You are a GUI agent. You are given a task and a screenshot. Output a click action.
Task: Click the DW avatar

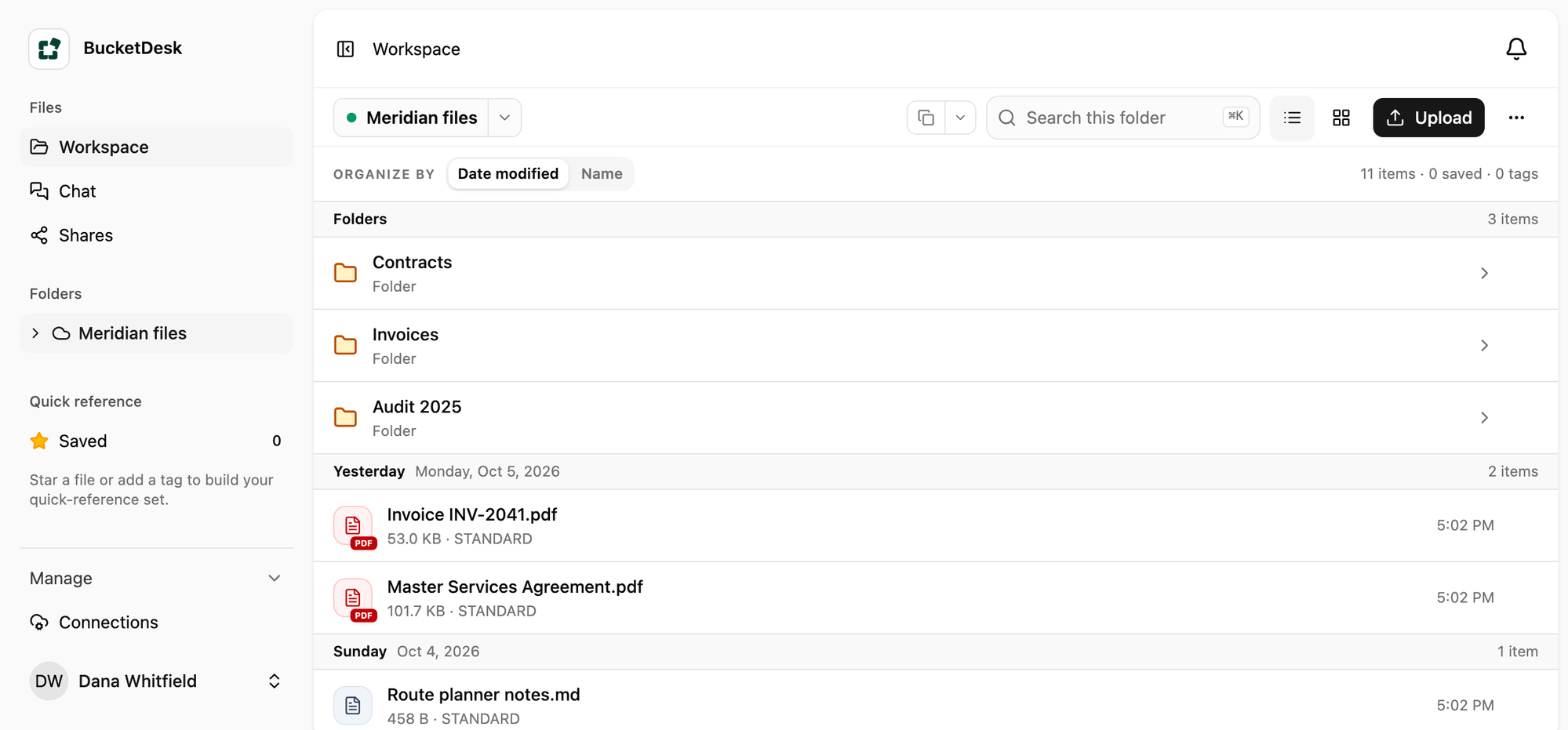coord(49,681)
